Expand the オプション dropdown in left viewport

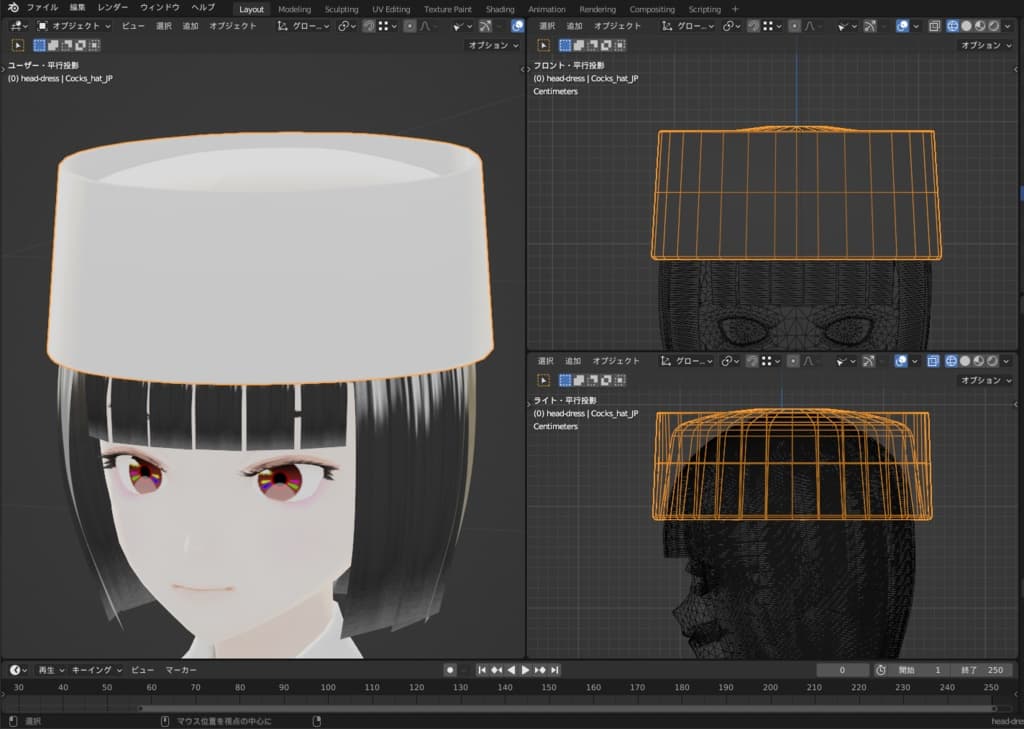(493, 45)
